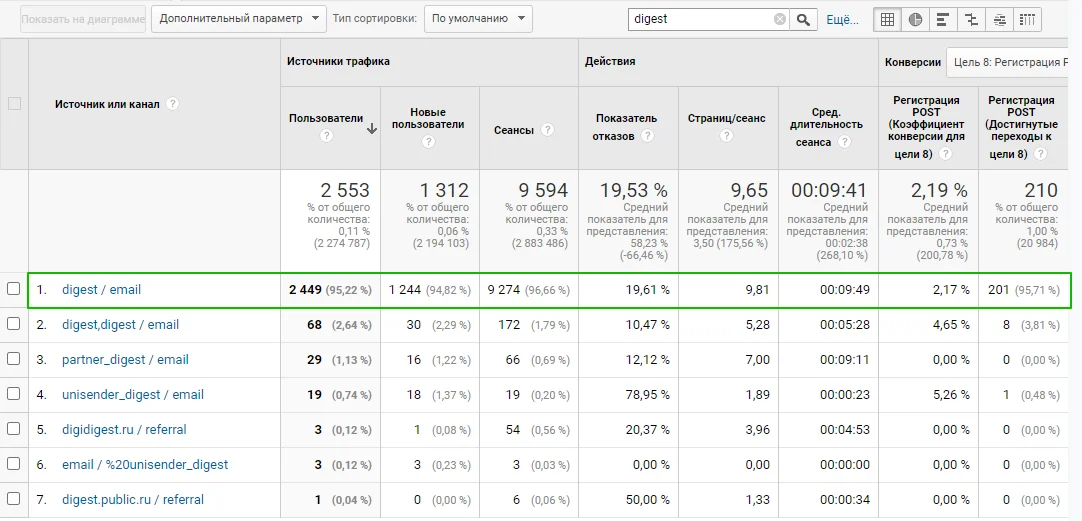
Task: Click the Показать на диаграмме button
Action: [x=83, y=19]
